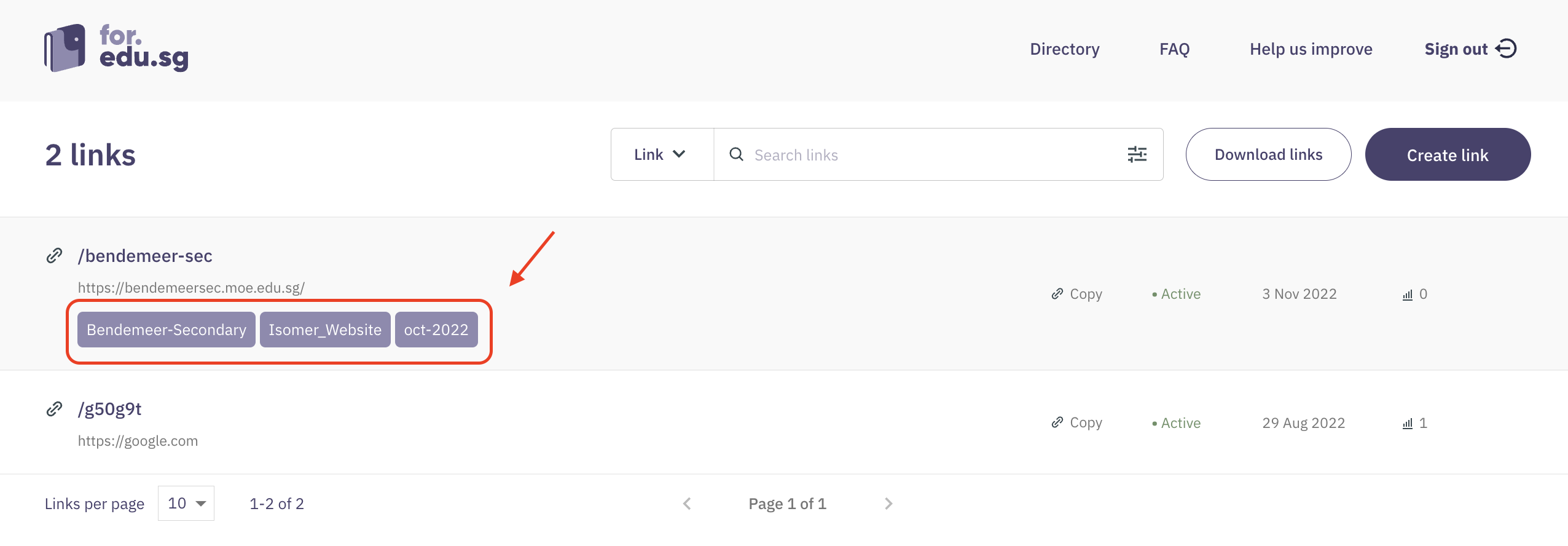Open the Directory menu item

1064,49
